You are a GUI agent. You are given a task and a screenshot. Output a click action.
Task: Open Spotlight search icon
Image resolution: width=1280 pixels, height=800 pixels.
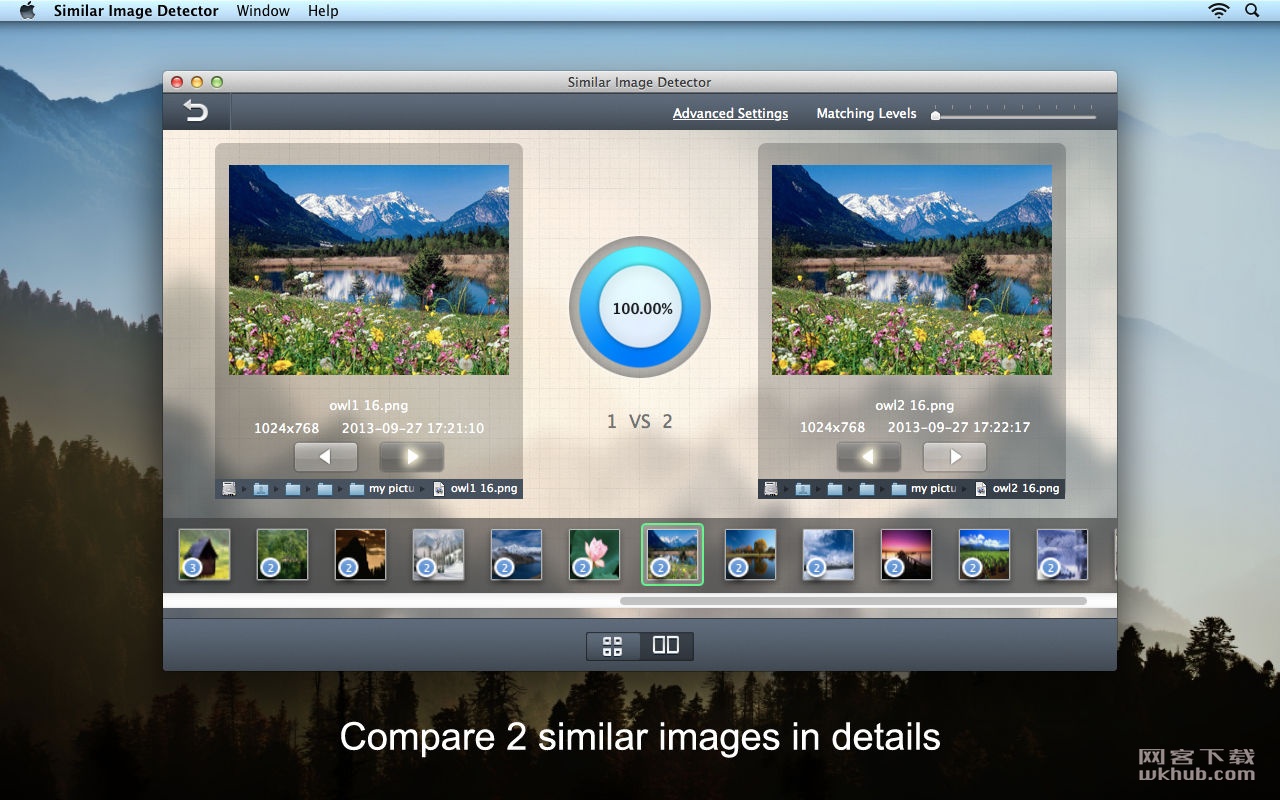tap(1252, 11)
